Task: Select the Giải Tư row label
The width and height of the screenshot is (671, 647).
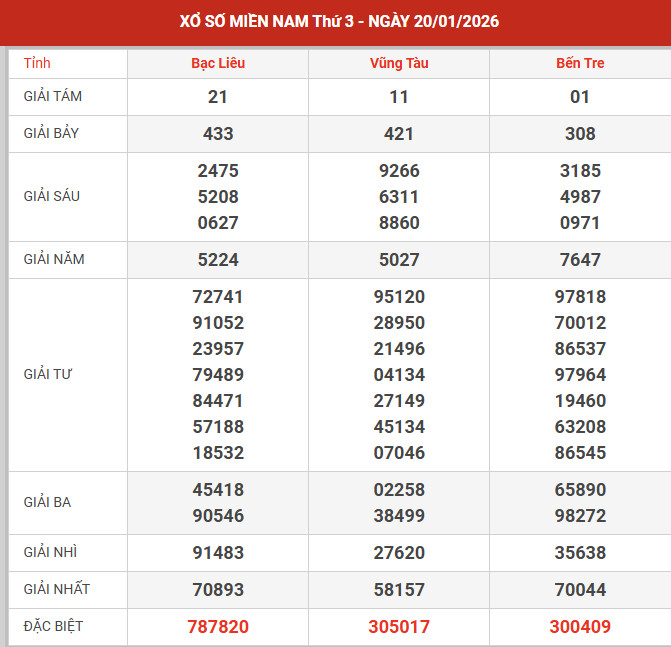Action: 49,374
